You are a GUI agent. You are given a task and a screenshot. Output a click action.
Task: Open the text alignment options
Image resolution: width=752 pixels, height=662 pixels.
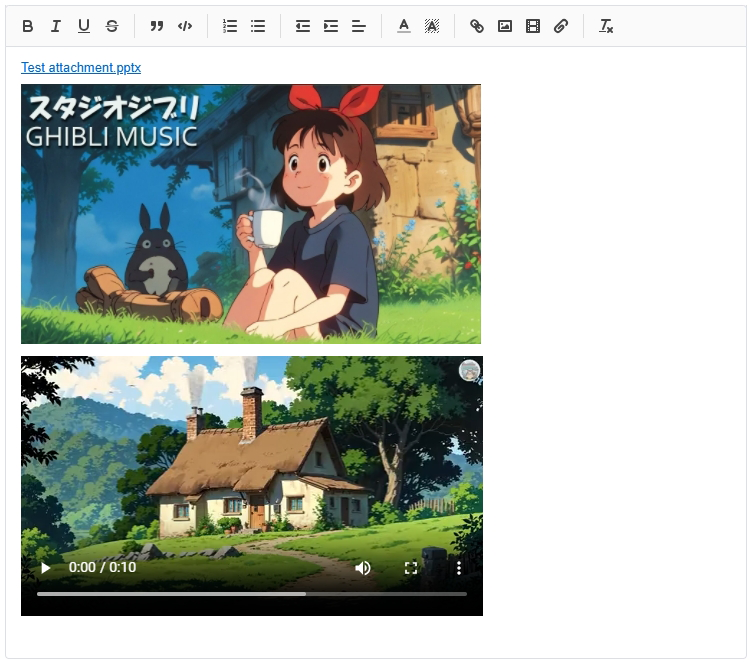point(359,26)
